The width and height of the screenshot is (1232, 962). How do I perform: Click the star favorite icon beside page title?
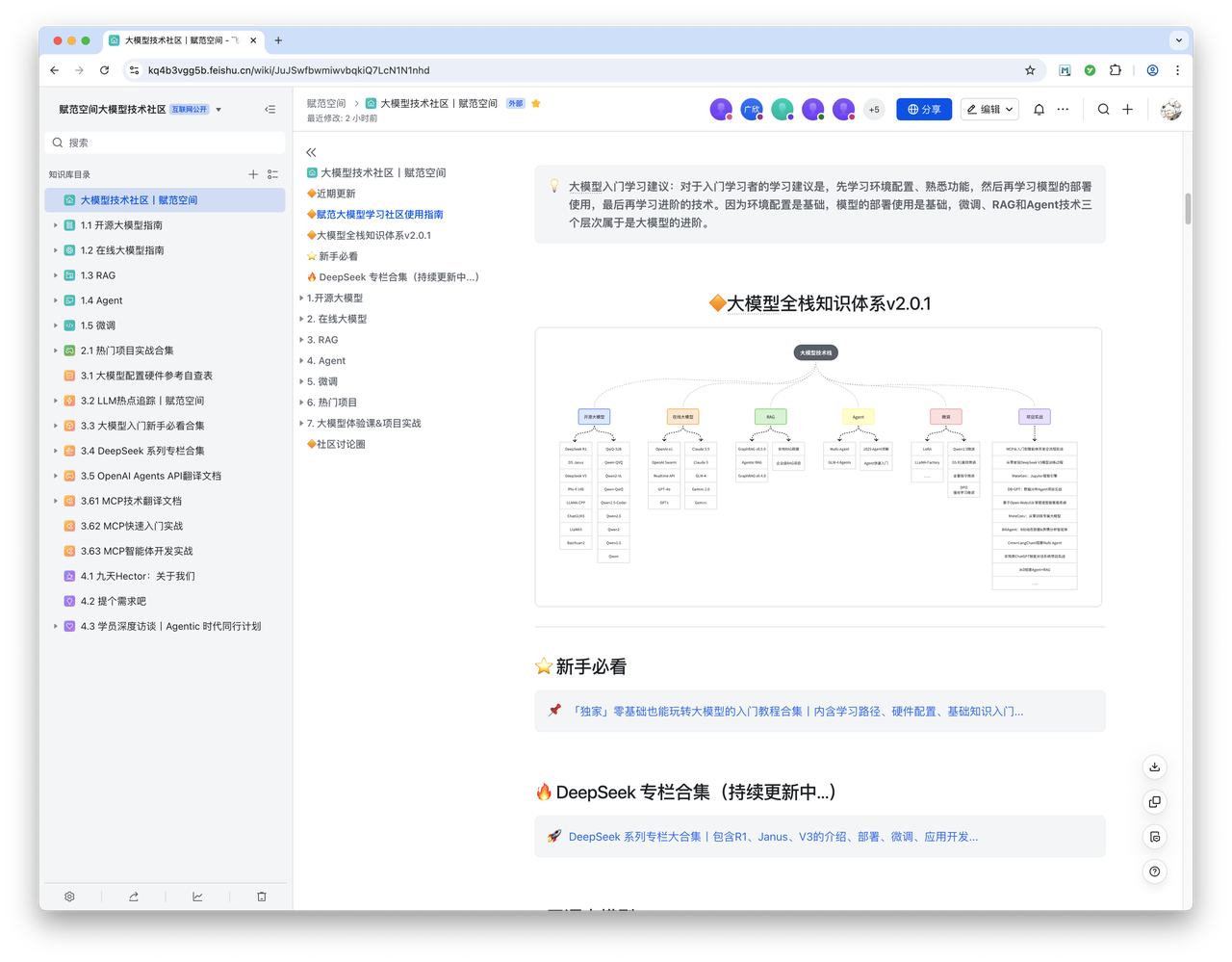536,103
